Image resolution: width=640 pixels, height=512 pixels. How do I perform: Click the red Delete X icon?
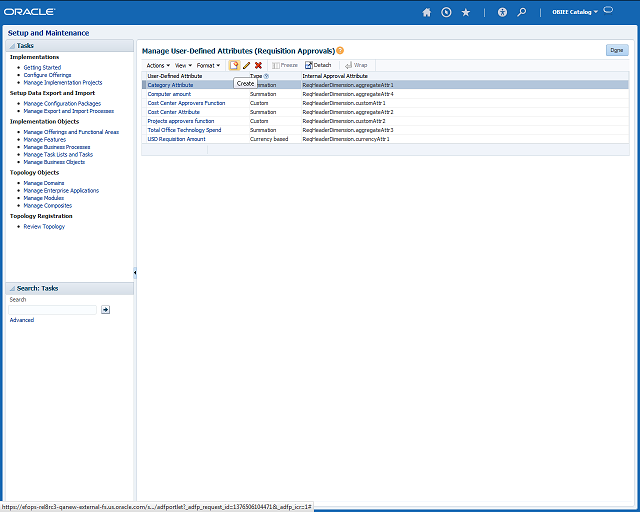(x=258, y=65)
